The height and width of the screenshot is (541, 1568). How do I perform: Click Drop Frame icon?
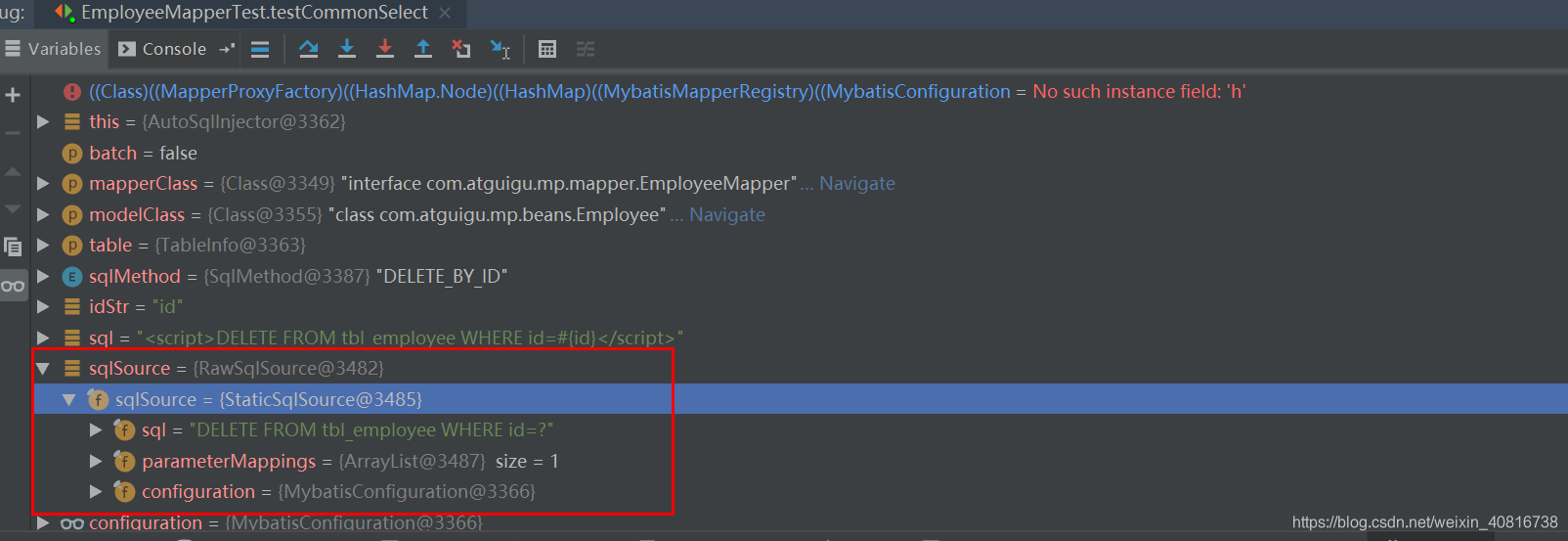pos(461,48)
